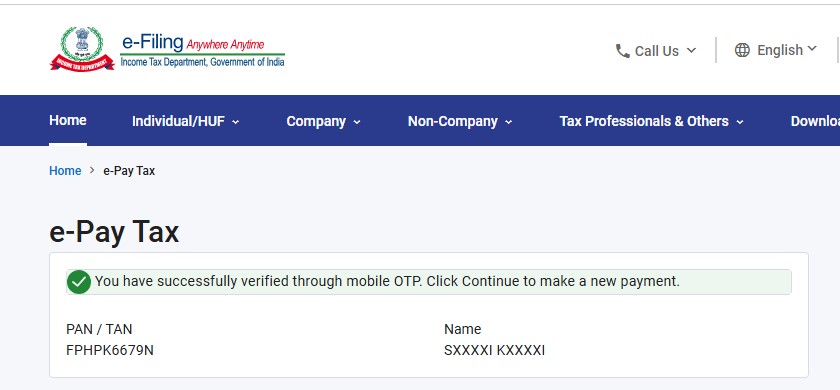Expand the Individual/HUF menu

(185, 121)
